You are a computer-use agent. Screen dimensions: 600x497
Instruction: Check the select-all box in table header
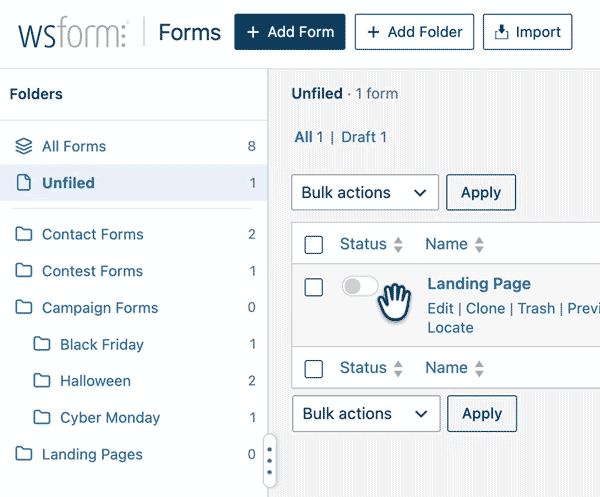point(313,245)
